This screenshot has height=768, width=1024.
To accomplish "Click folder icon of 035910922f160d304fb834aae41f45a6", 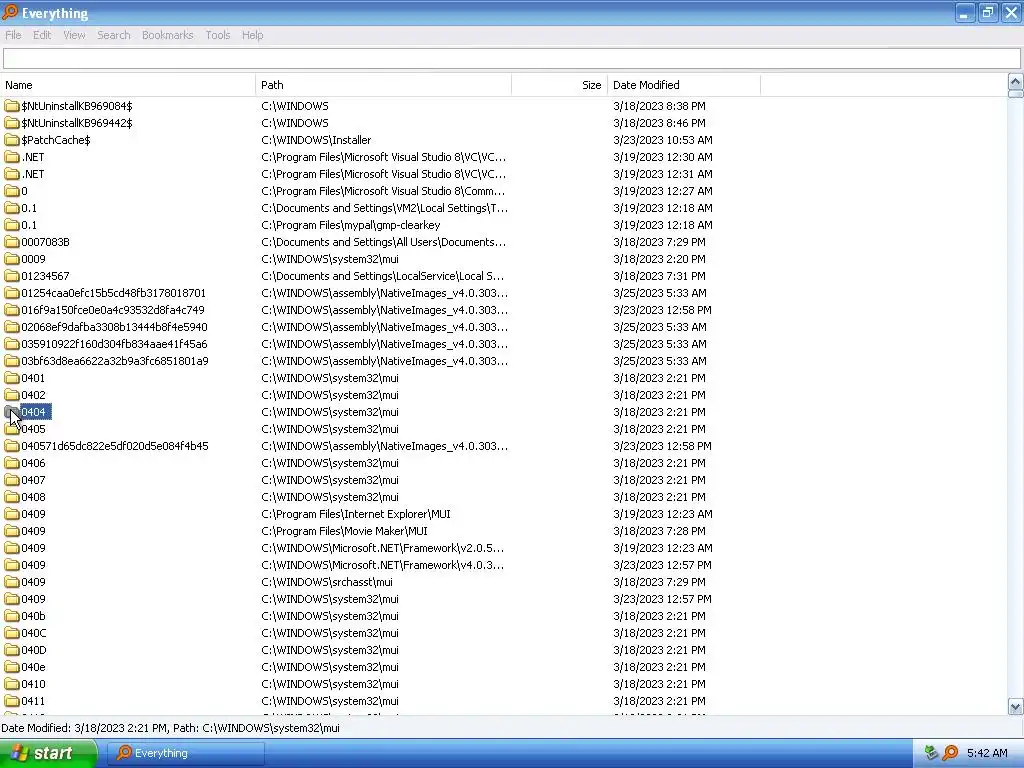I will (12, 344).
